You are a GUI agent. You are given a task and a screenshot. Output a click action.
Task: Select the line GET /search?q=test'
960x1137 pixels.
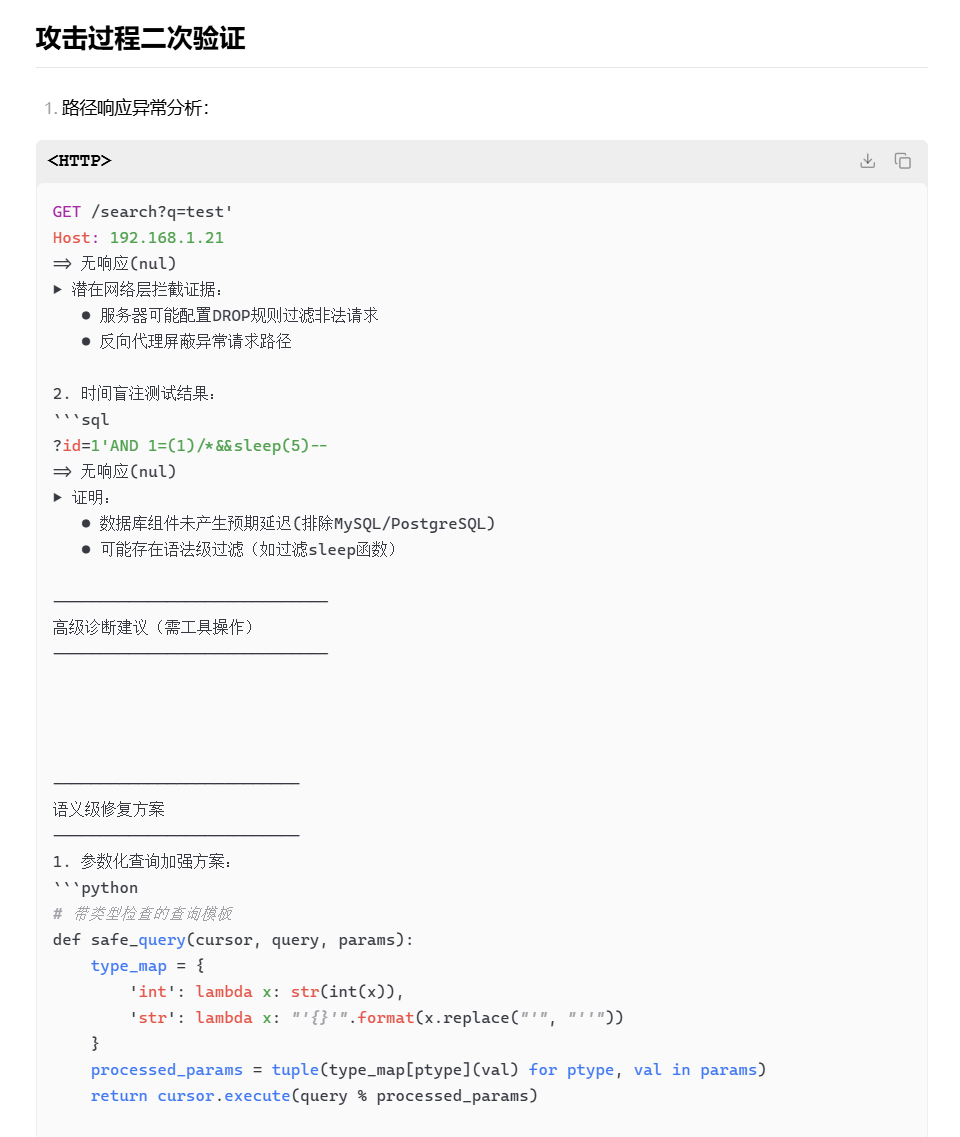142,212
